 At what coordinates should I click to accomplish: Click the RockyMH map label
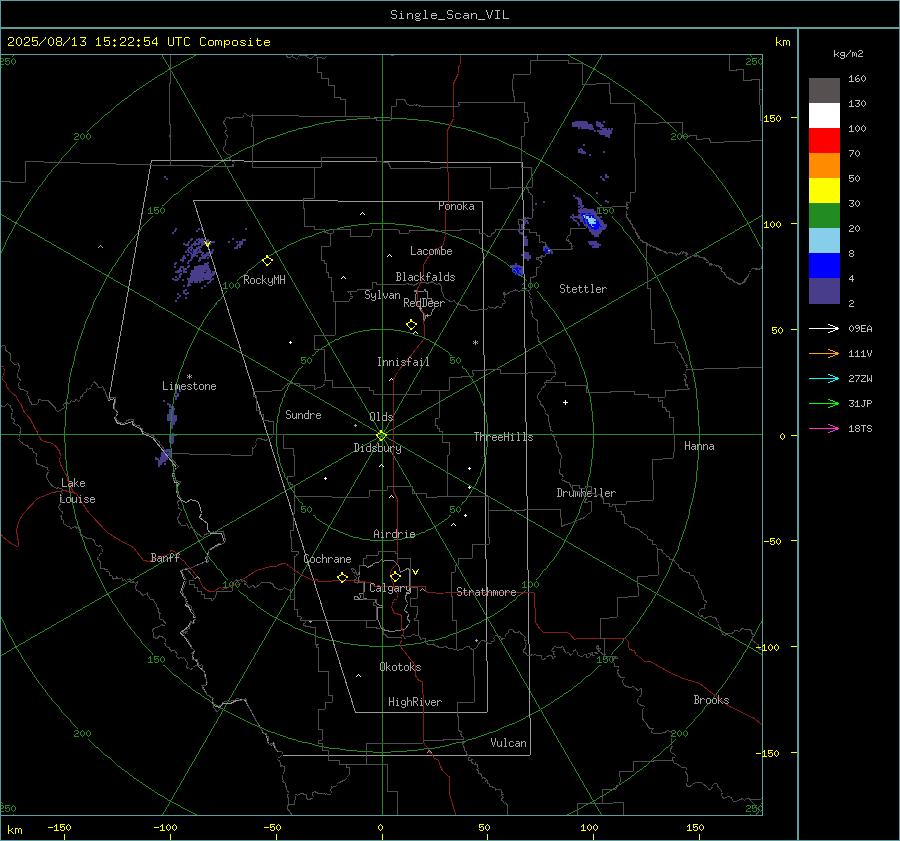point(264,280)
